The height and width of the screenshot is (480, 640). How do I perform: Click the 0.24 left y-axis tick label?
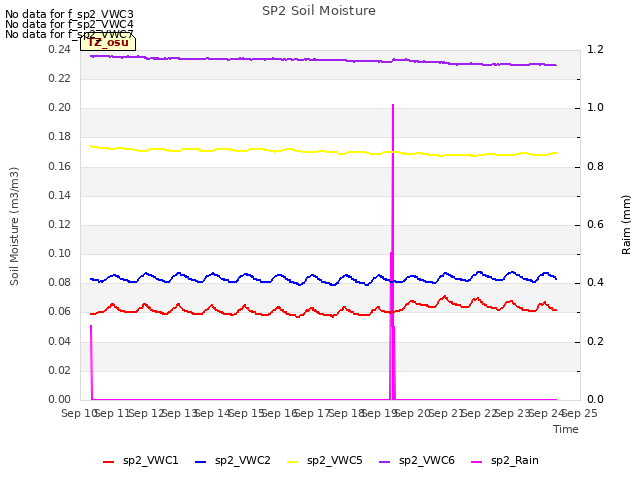[59, 49]
